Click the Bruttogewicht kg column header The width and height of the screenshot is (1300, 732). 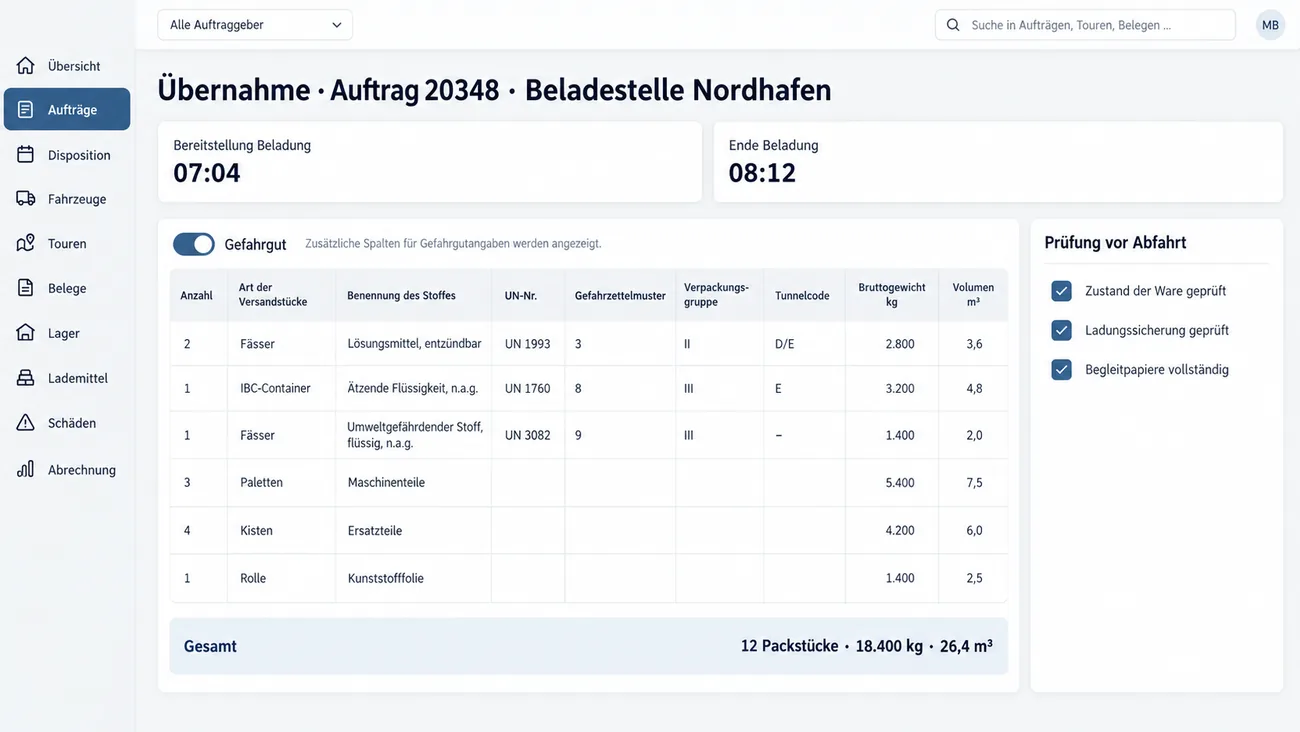[x=892, y=295]
